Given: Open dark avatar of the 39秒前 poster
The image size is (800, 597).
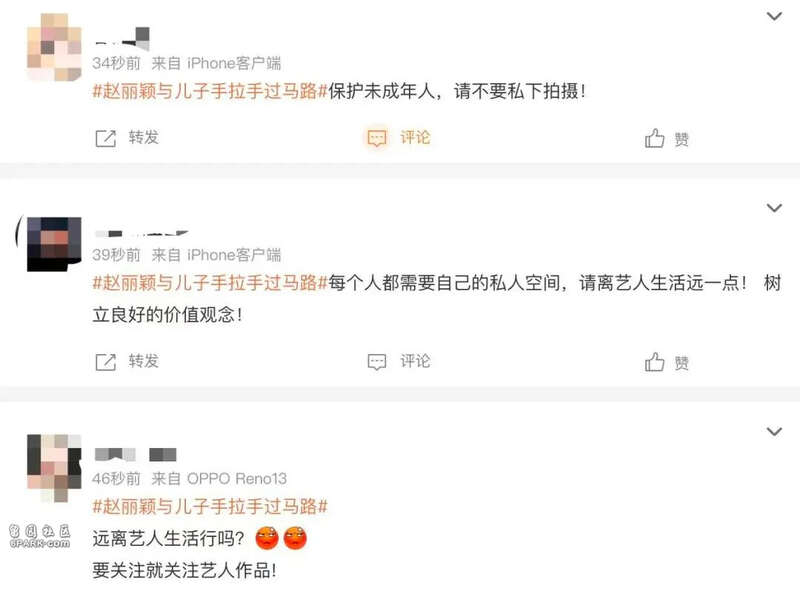Looking at the screenshot, I should click(54, 244).
